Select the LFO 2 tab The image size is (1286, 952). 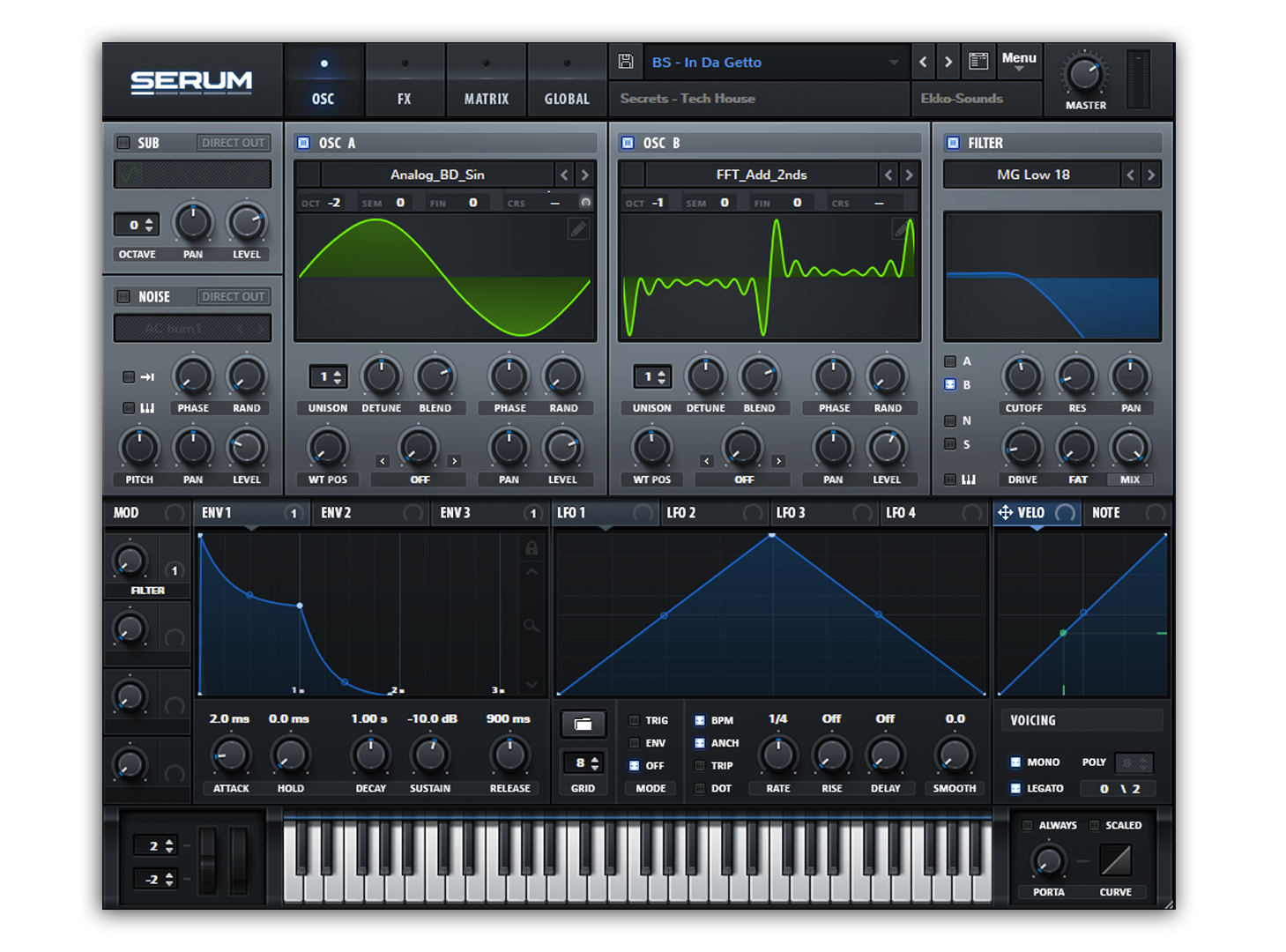pyautogui.click(x=715, y=512)
